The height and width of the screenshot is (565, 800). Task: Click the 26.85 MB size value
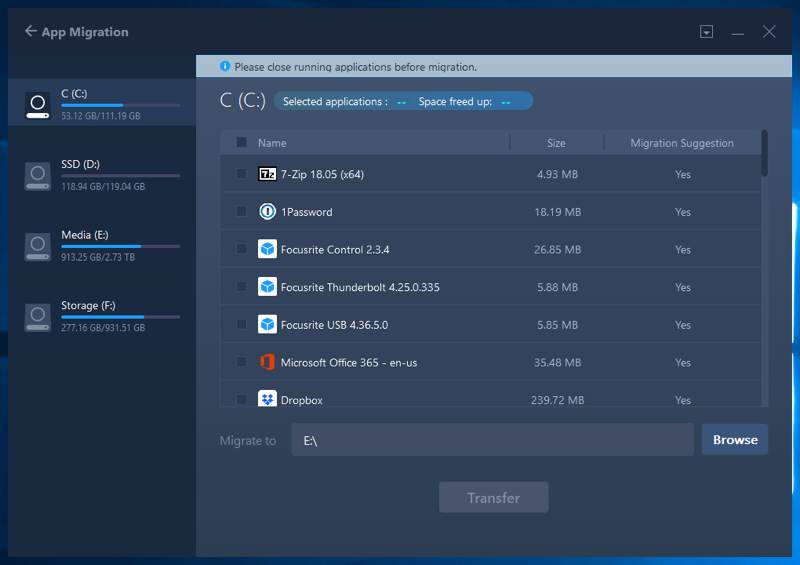tap(558, 250)
